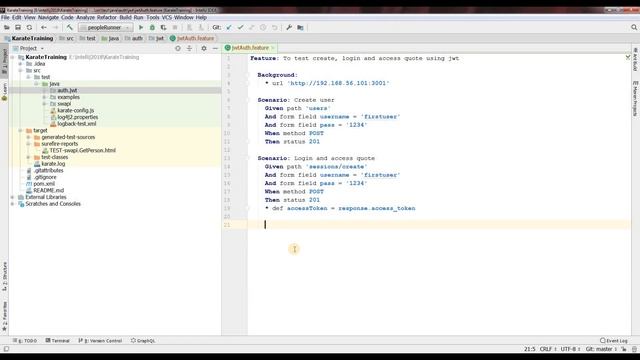This screenshot has height=360, width=640.
Task: Click the Git revert arrow icon
Action: [x=275, y=27]
